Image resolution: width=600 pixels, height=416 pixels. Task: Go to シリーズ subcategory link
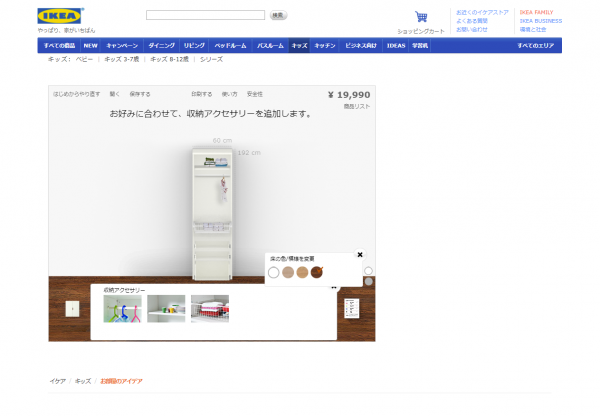[211, 59]
